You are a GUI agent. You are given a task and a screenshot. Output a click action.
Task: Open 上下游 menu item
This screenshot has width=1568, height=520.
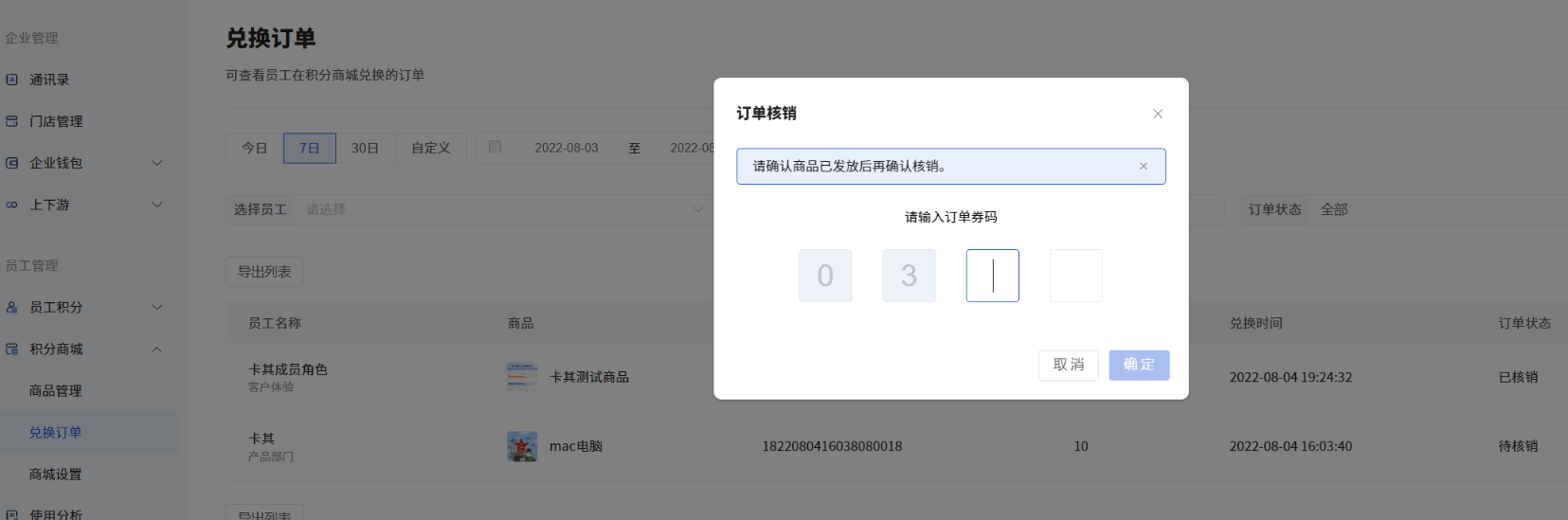[89, 205]
